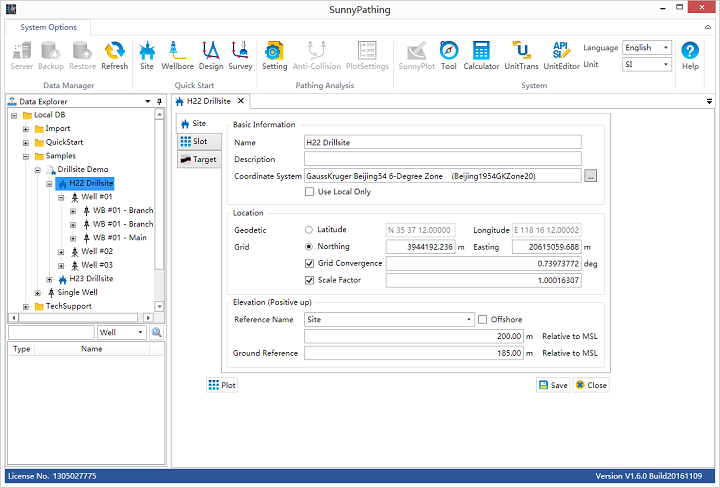Click the Name input field
Image resolution: width=720 pixels, height=488 pixels.
(x=443, y=142)
